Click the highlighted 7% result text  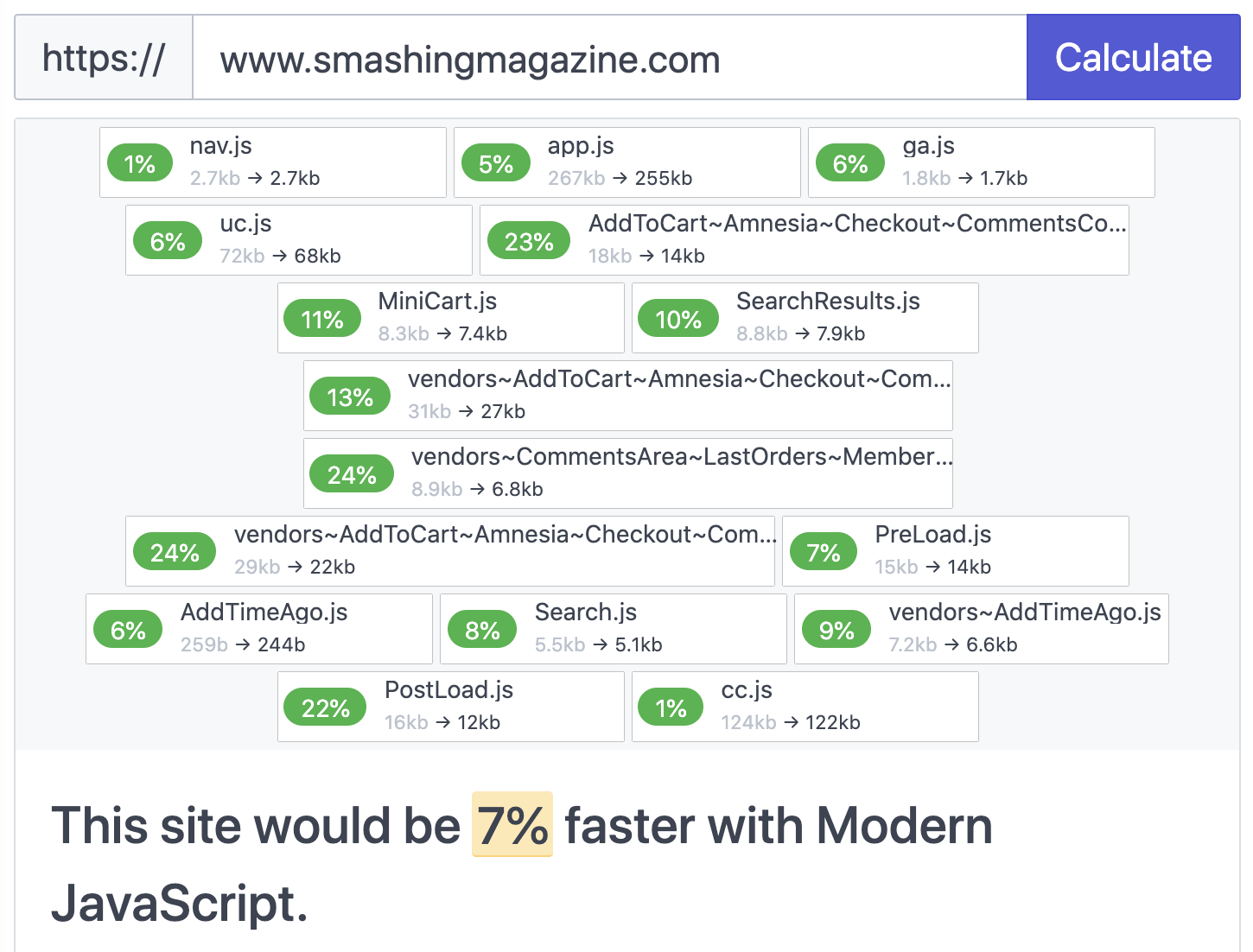(512, 824)
